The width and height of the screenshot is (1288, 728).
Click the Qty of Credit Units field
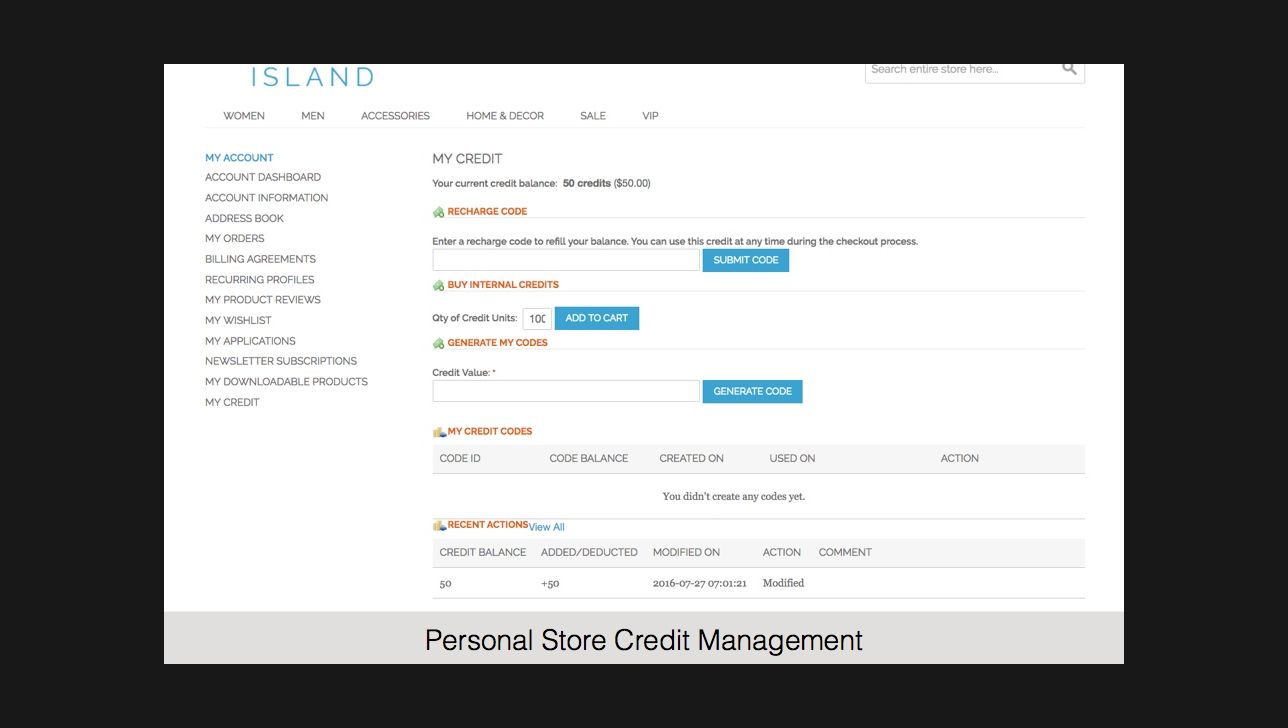[537, 319]
